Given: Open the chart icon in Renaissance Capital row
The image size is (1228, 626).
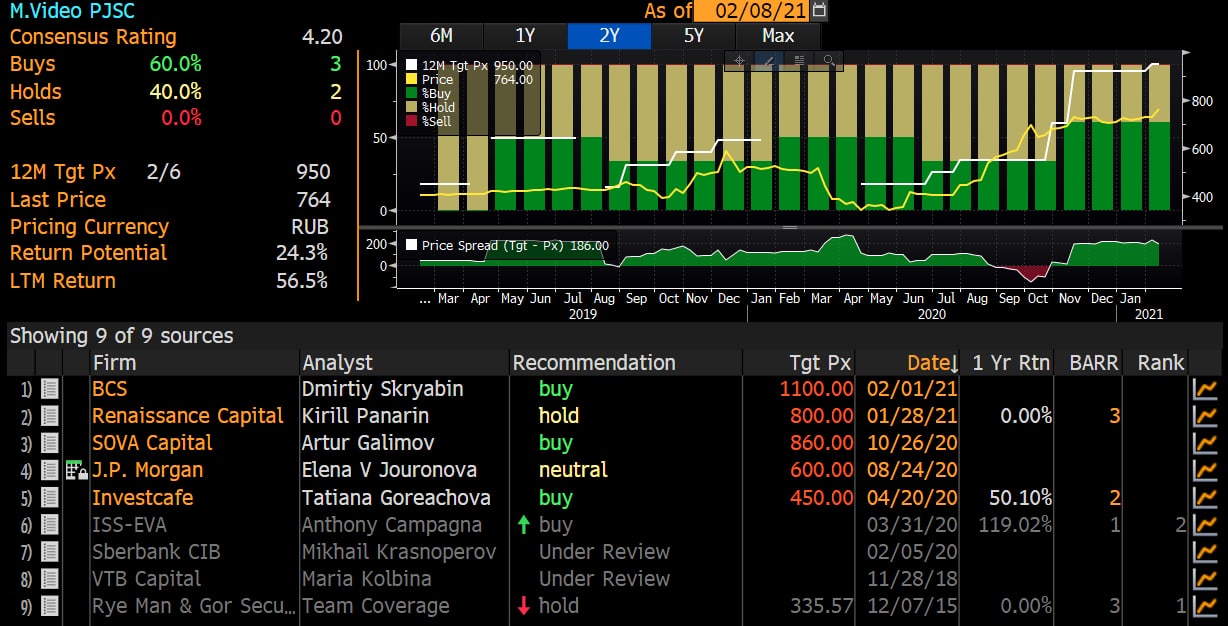Looking at the screenshot, I should coord(1206,416).
